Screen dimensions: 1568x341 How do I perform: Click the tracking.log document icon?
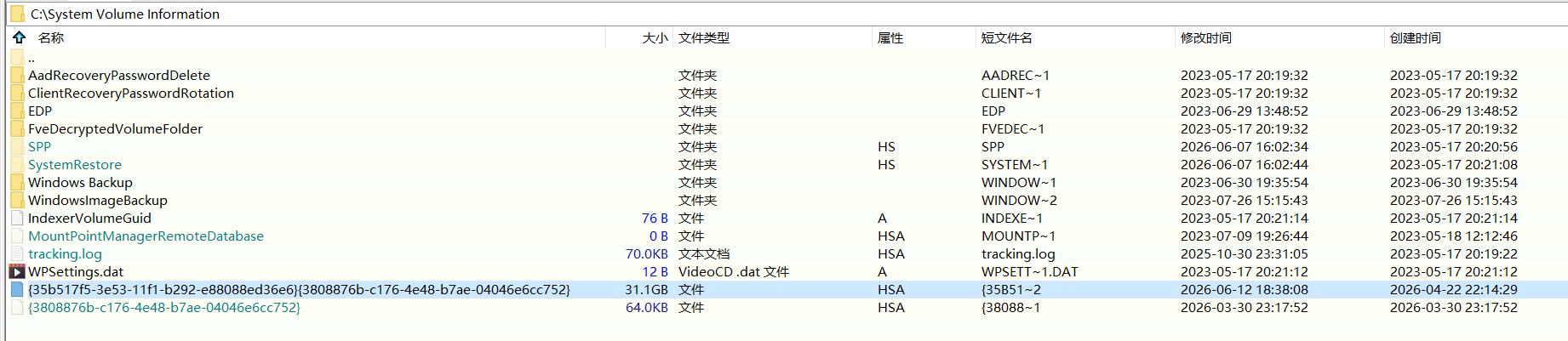[17, 253]
